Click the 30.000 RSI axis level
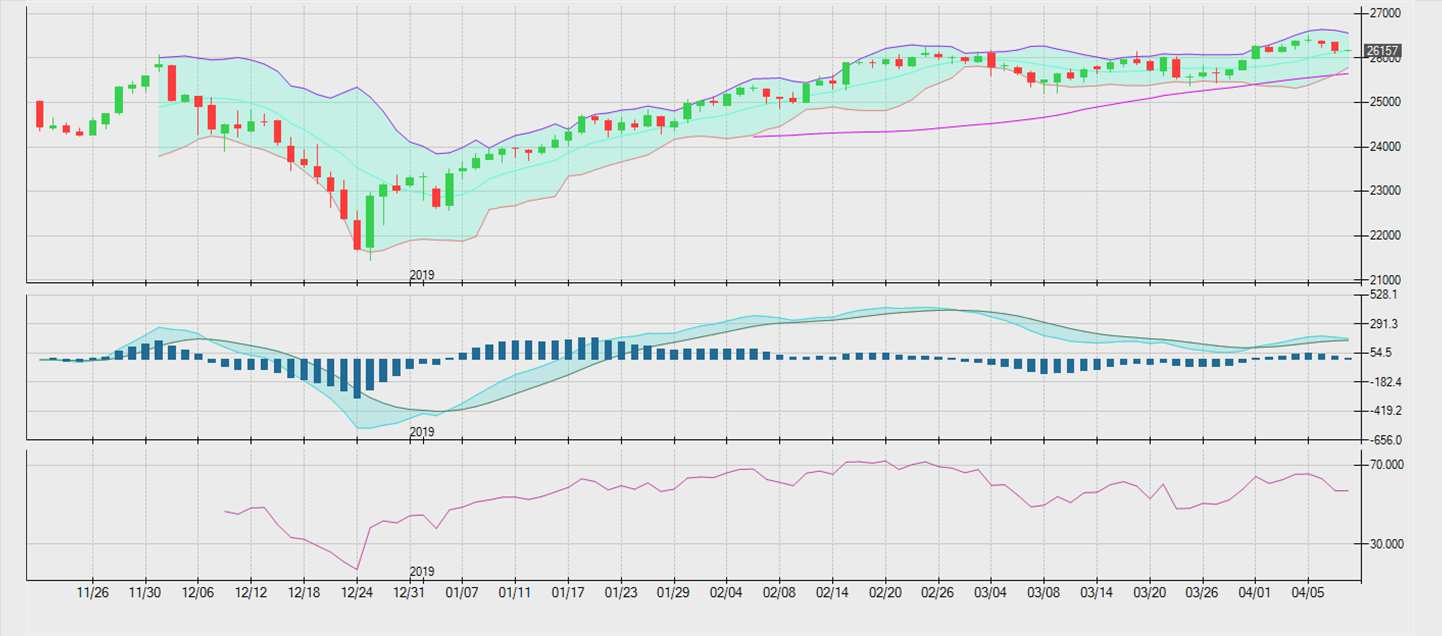1442x636 pixels. (1386, 544)
